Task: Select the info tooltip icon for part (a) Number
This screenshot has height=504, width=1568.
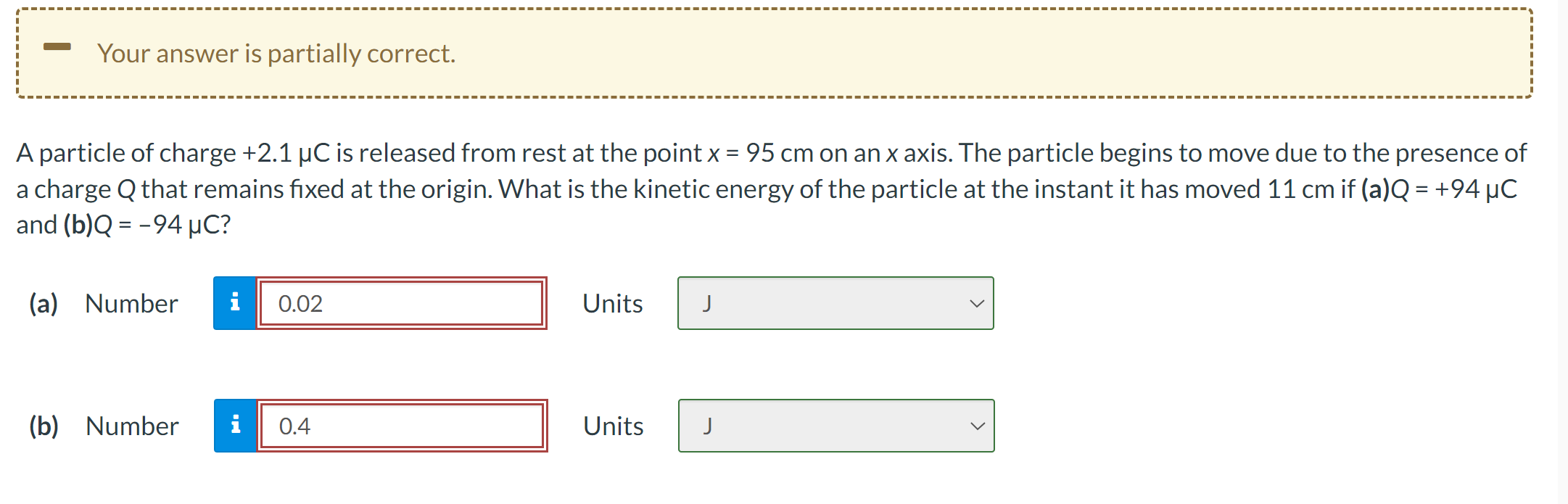Action: (234, 303)
